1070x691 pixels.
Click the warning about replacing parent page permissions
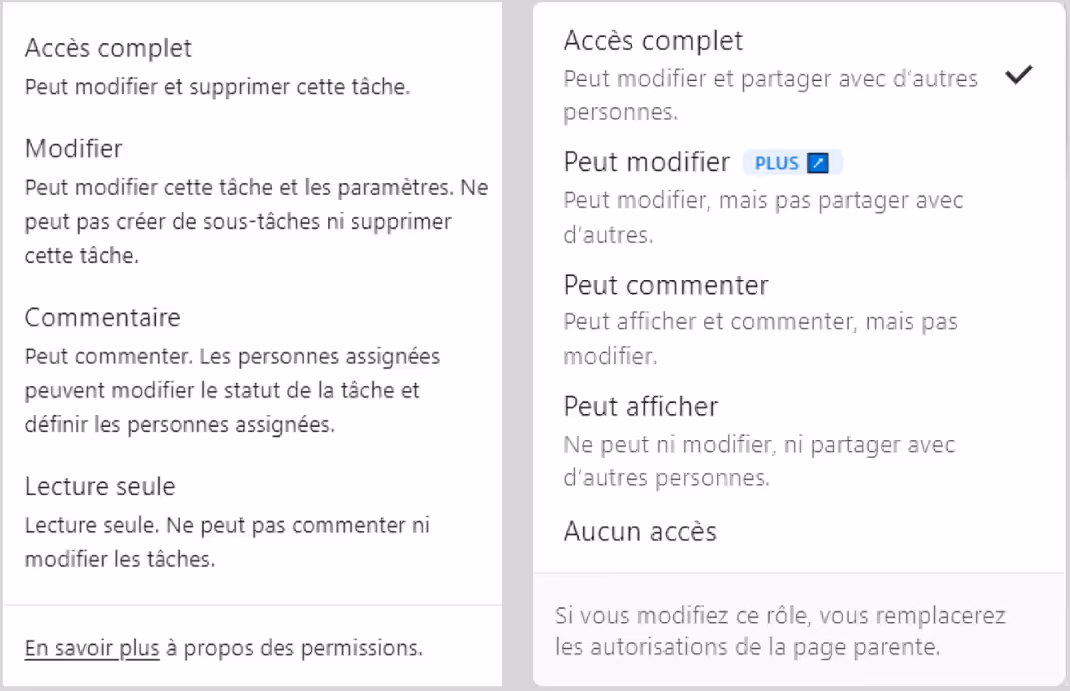tap(782, 631)
